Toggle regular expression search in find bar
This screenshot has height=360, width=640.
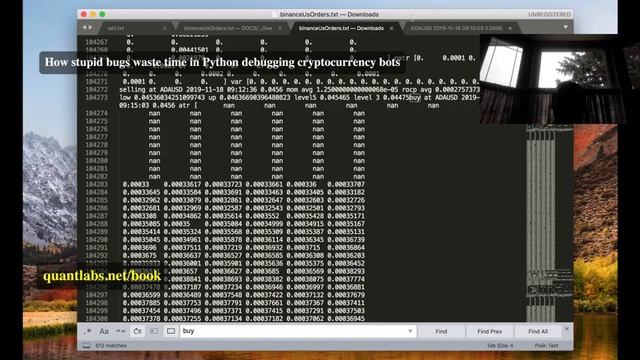click(x=87, y=331)
